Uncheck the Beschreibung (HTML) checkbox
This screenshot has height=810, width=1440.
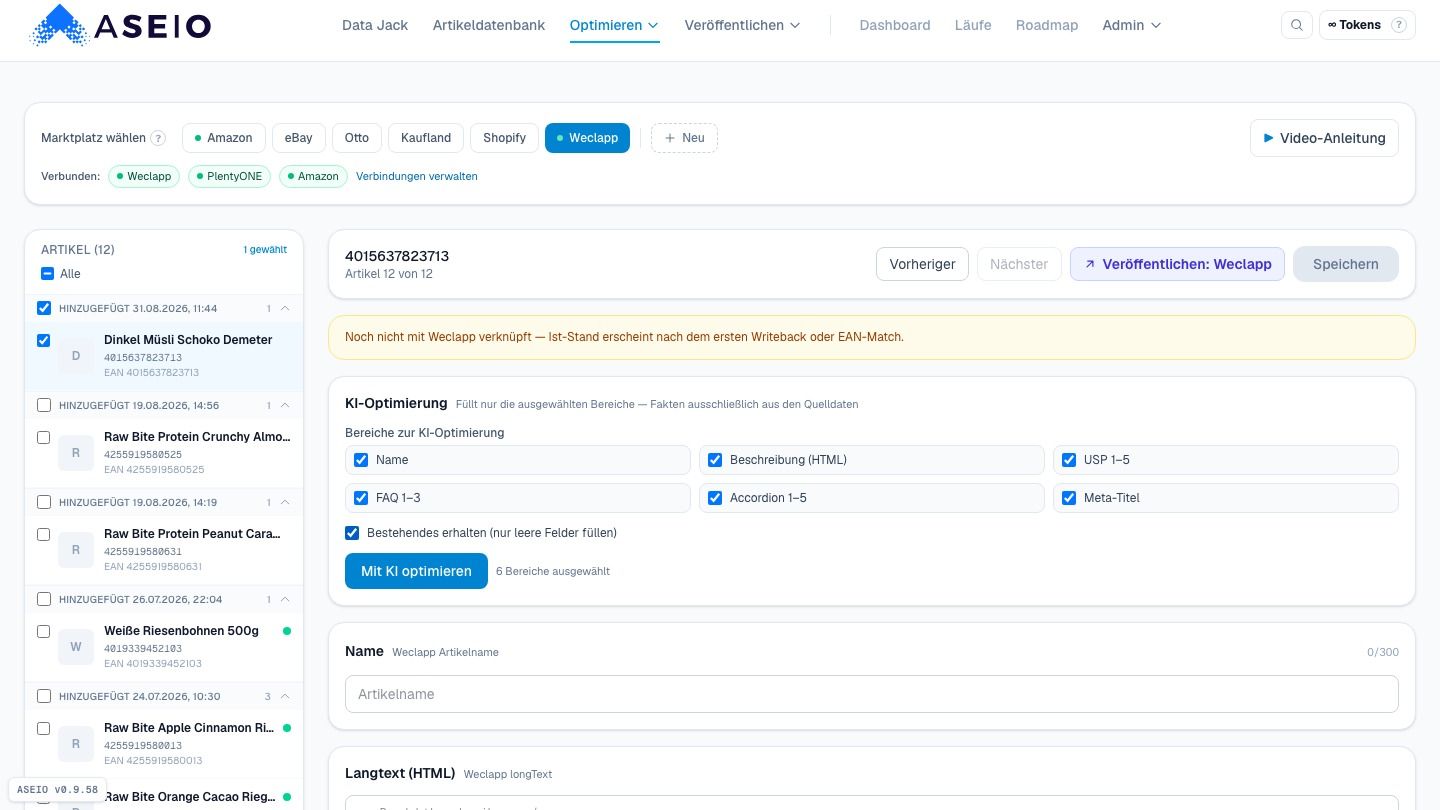click(x=715, y=460)
